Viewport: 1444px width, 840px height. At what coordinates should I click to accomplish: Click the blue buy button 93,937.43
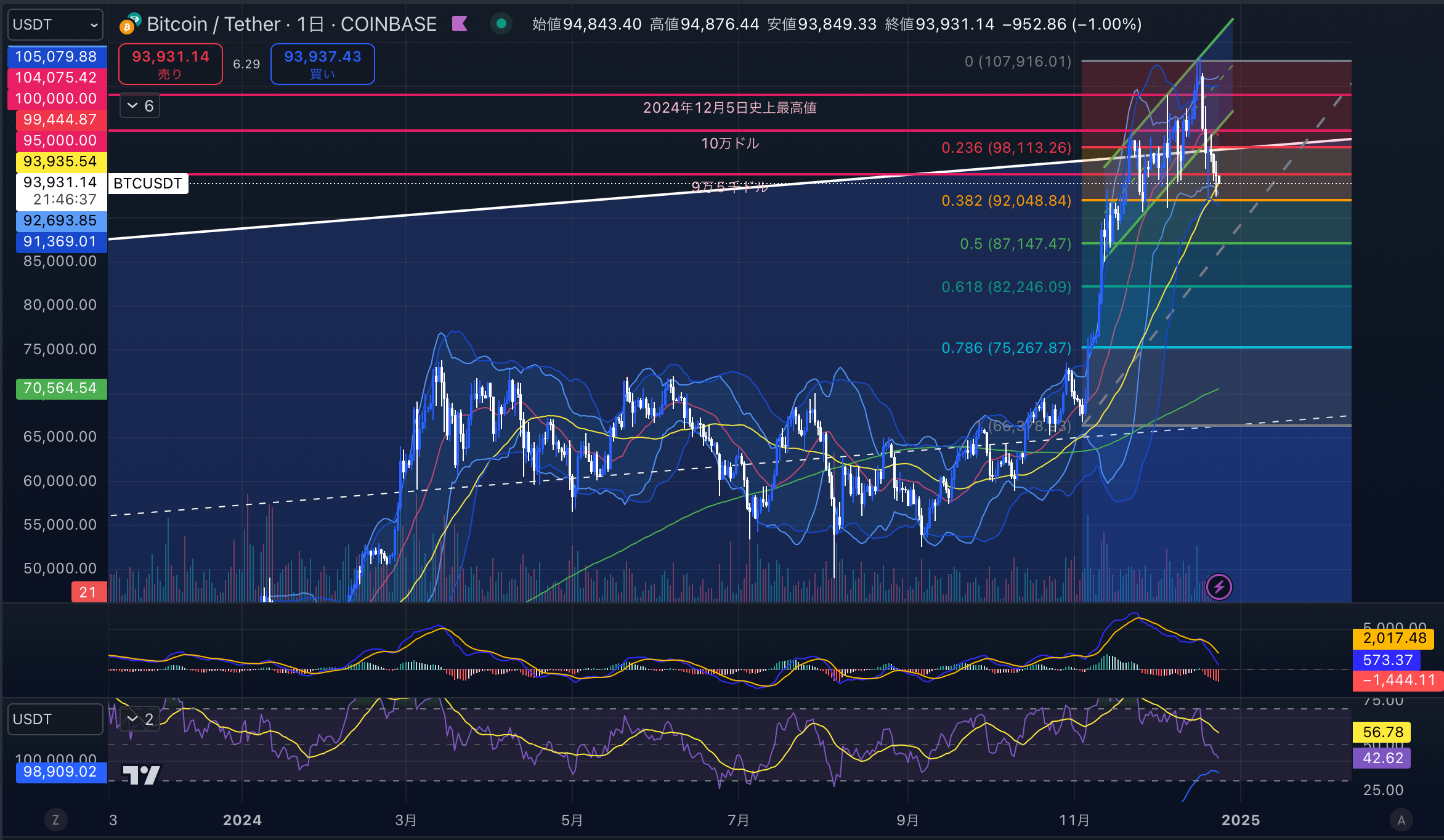tap(323, 64)
